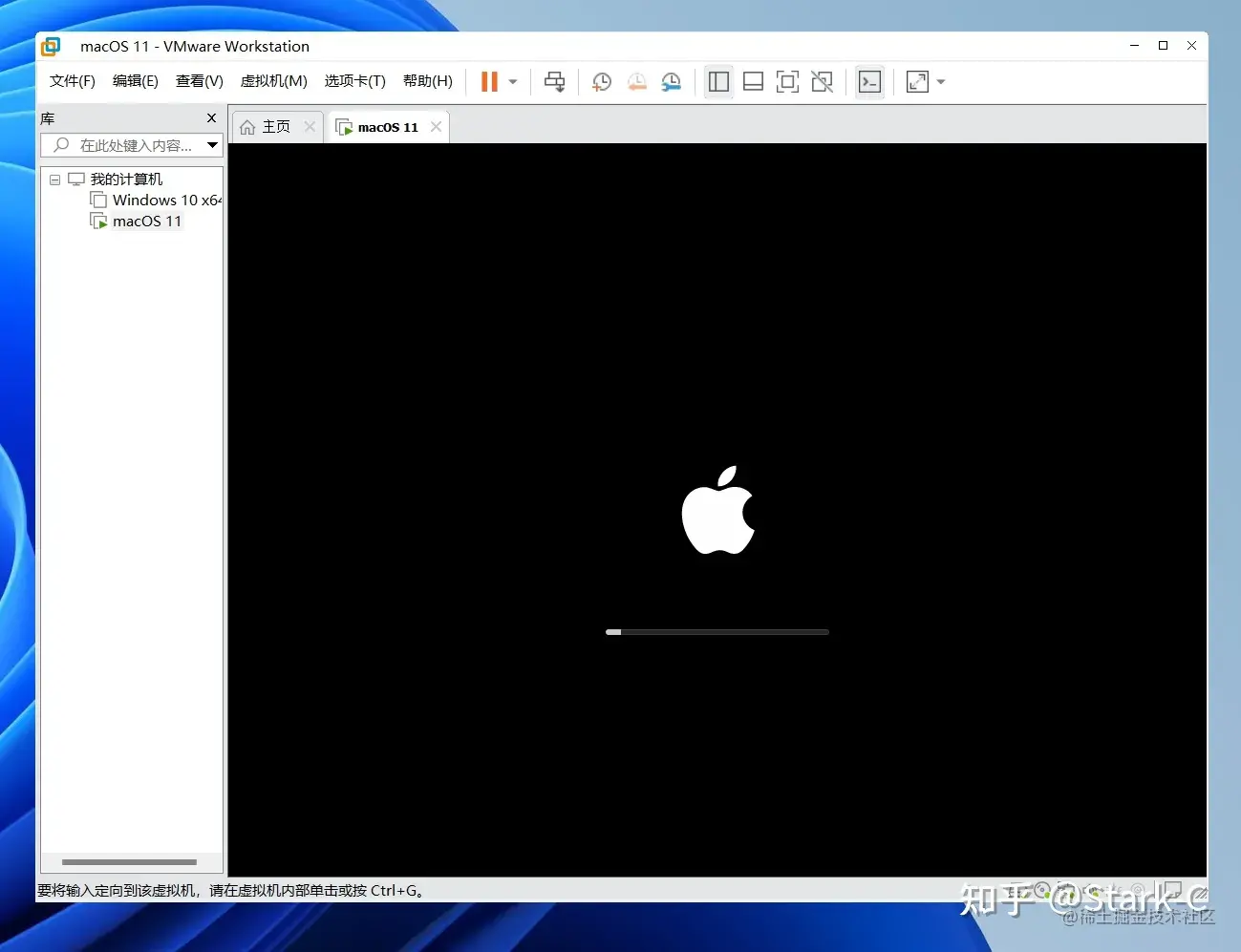Open the library search filter dropdown
1241x952 pixels.
213,145
